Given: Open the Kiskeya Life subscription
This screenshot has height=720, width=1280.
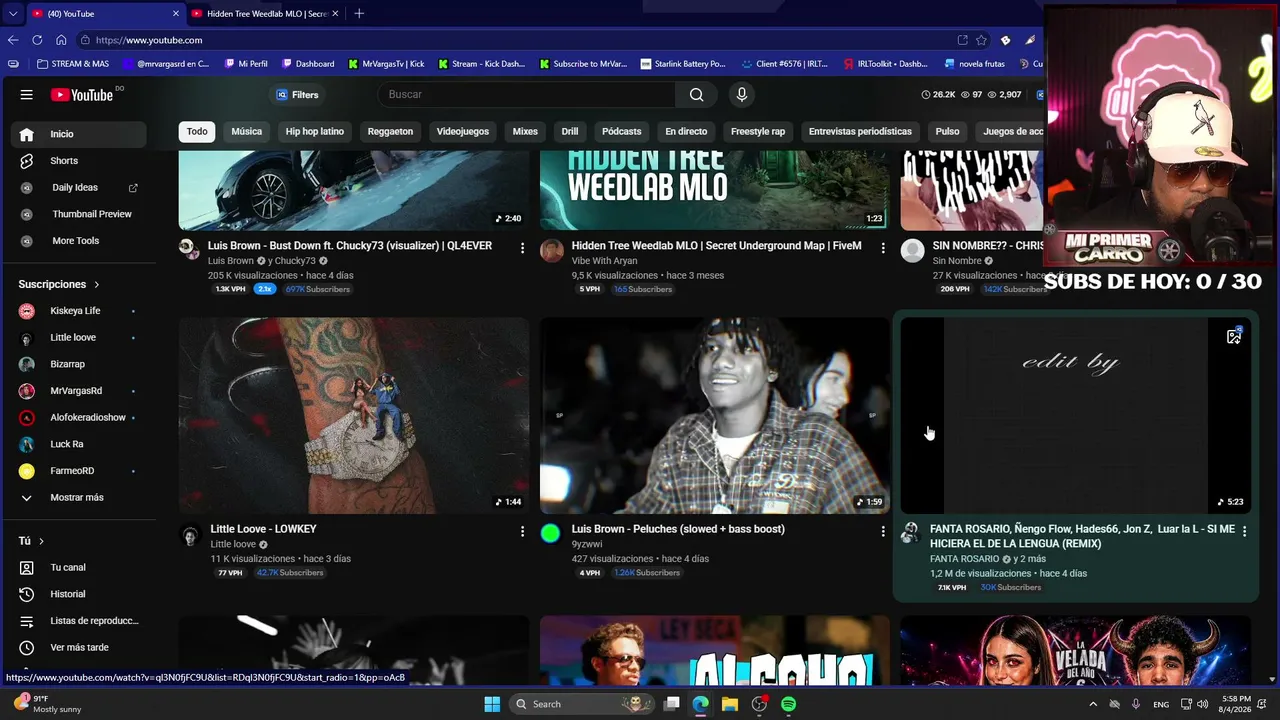Looking at the screenshot, I should click(78, 311).
